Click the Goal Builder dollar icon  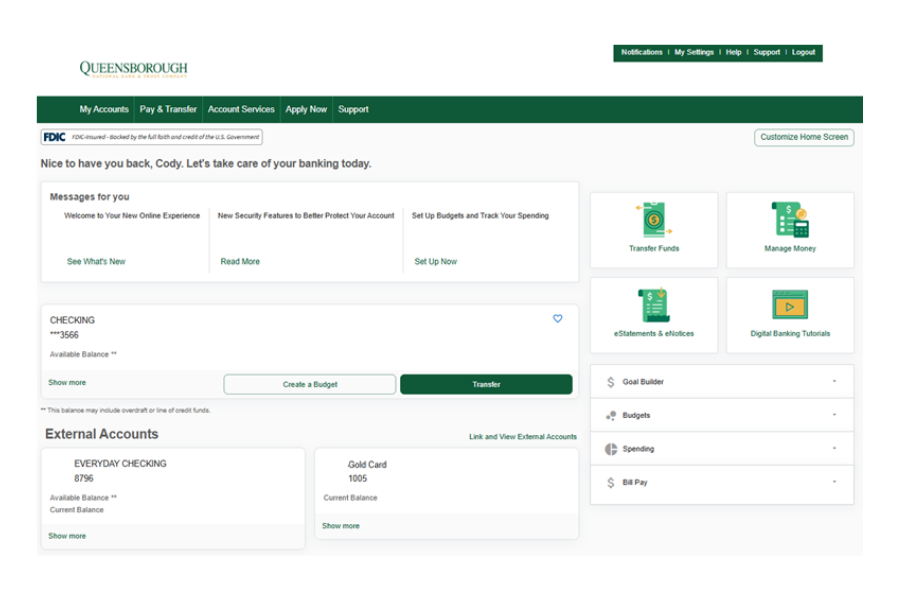[611, 382]
